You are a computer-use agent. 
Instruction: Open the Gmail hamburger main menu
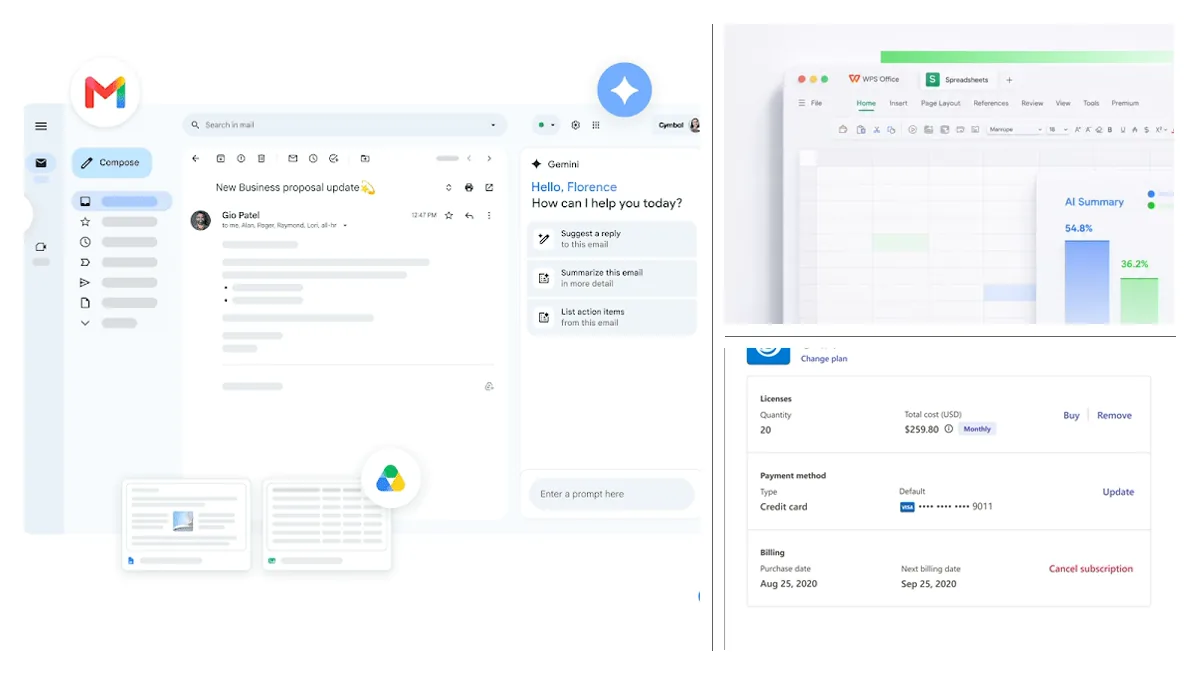pos(41,126)
